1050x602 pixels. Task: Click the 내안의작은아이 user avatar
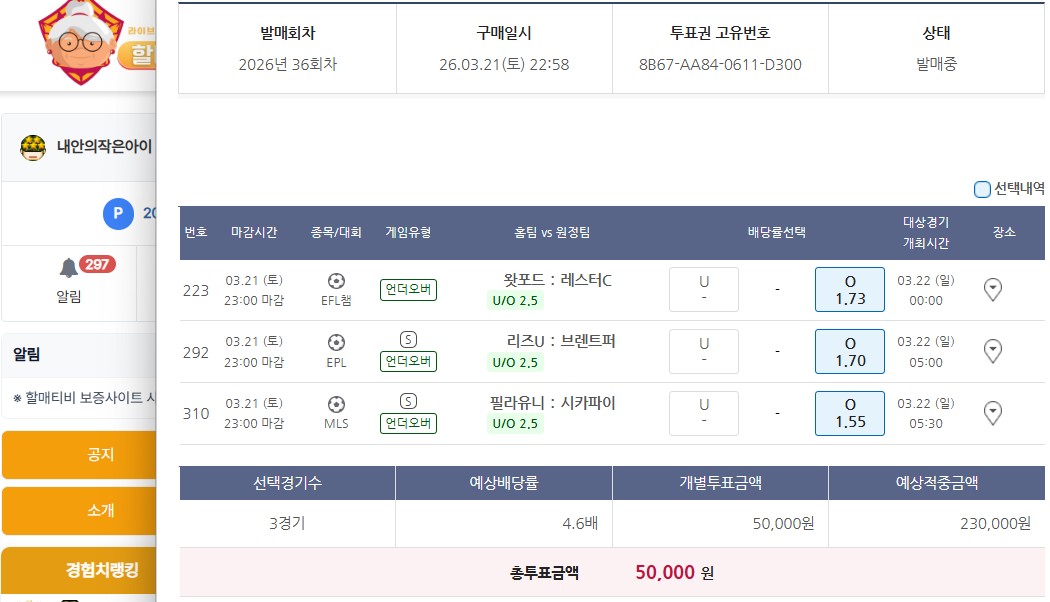point(33,147)
